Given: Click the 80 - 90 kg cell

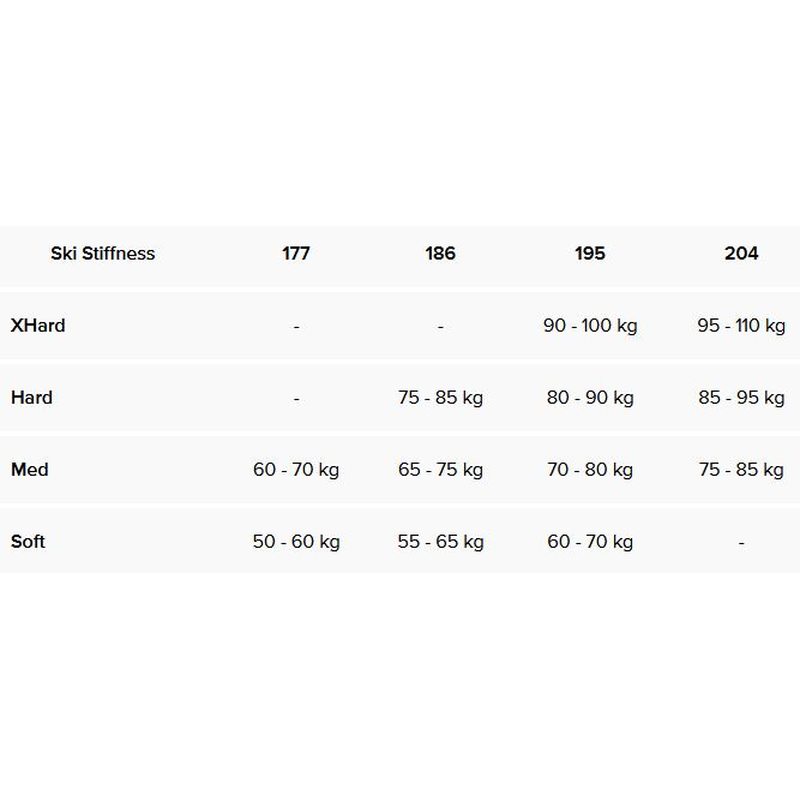Looking at the screenshot, I should coord(590,397).
